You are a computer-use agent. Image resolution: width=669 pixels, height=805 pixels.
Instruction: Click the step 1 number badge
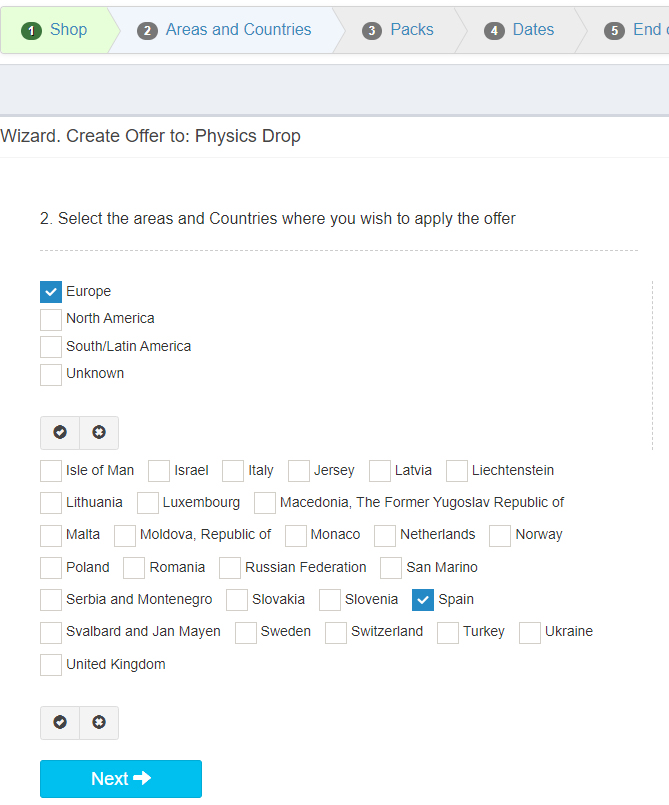tap(31, 31)
